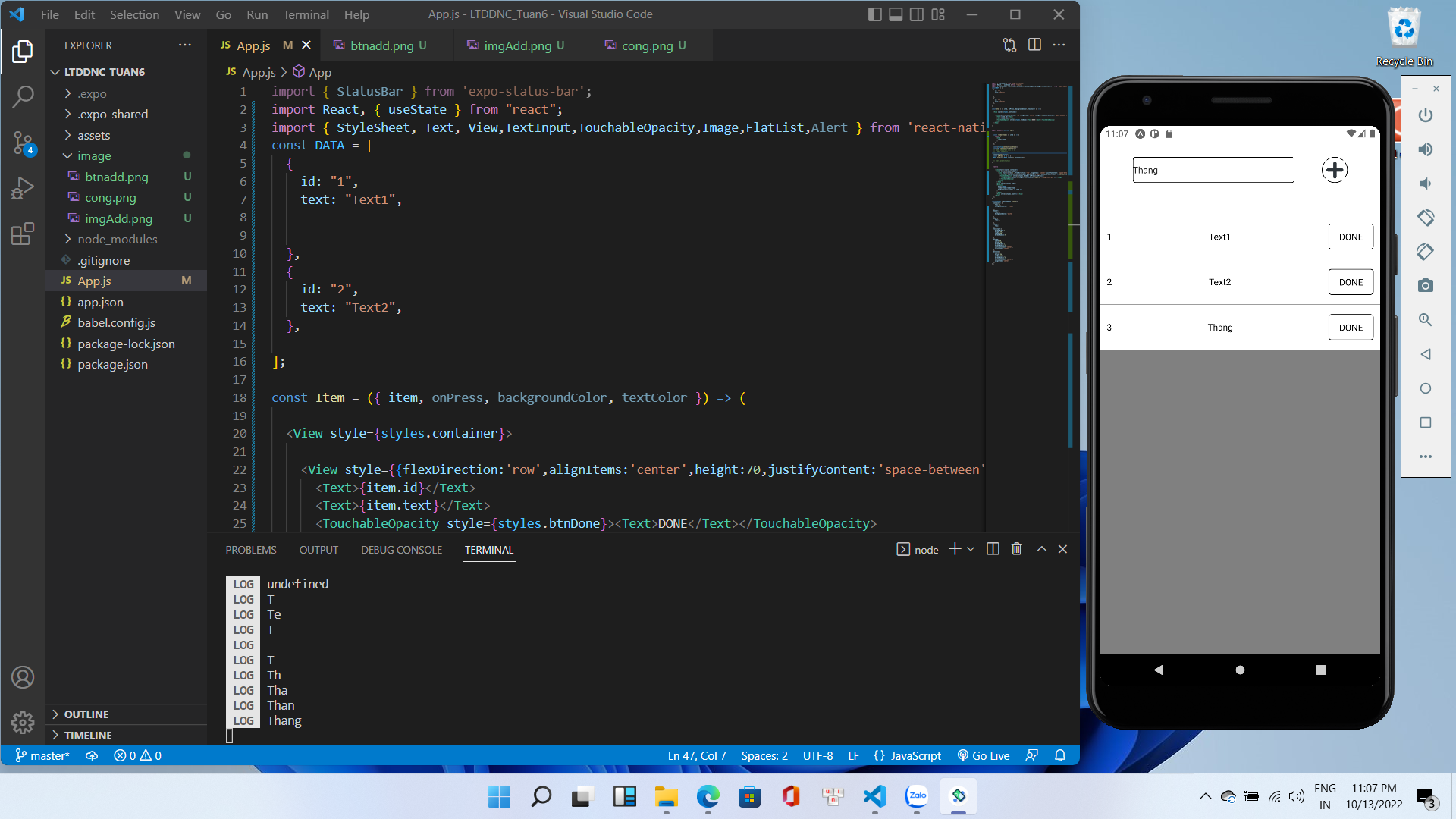
Task: Open the File menu
Action: coord(49,14)
